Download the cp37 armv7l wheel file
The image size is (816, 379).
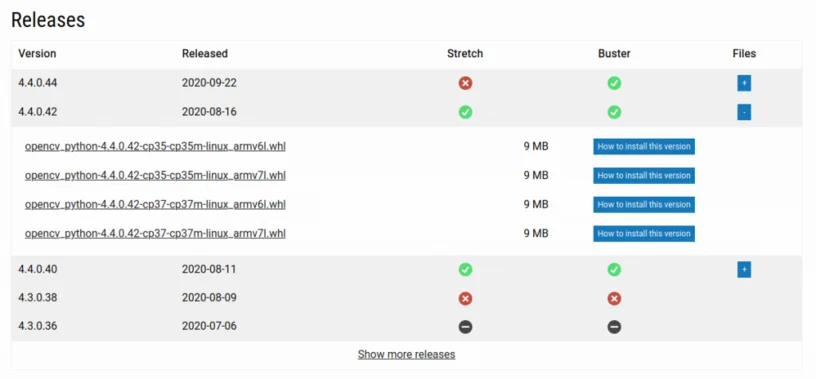tap(155, 234)
